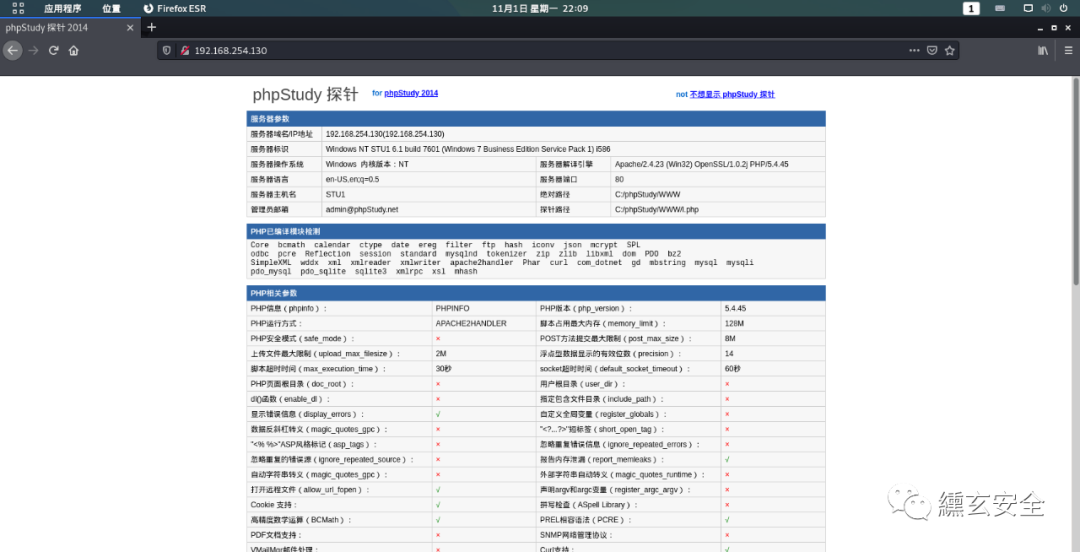
Task: Follow the phpStudy 2014 link
Action: 411,93
